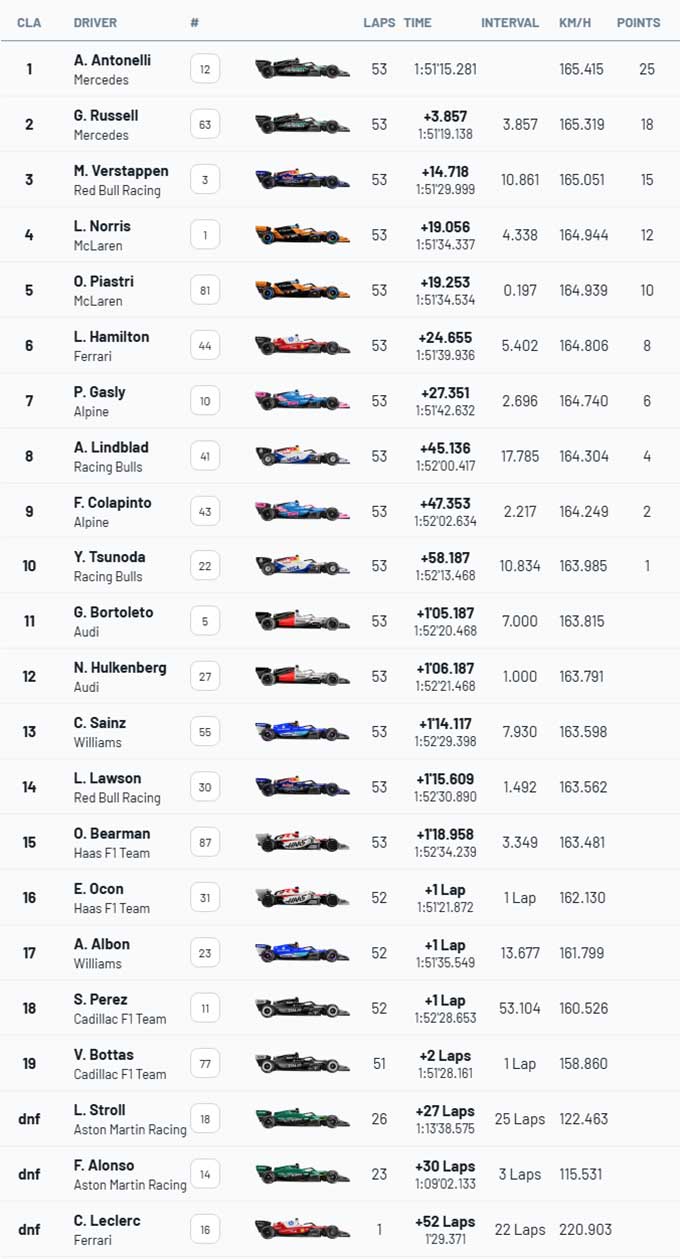Click Antonelli's Mercedes car image

pyautogui.click(x=303, y=69)
